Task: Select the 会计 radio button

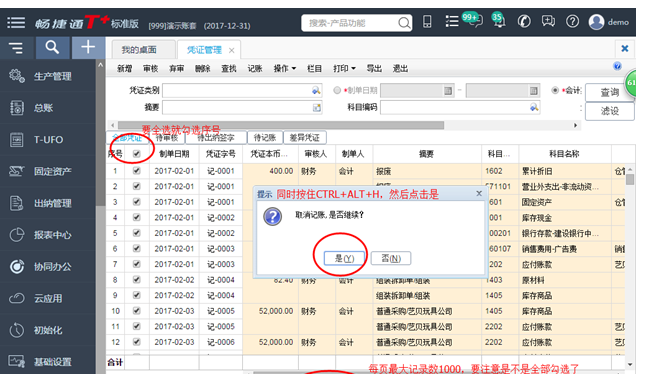Action: click(x=555, y=90)
